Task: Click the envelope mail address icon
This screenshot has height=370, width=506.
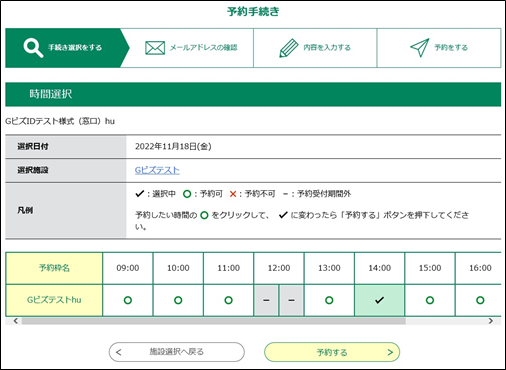Action: click(x=155, y=48)
